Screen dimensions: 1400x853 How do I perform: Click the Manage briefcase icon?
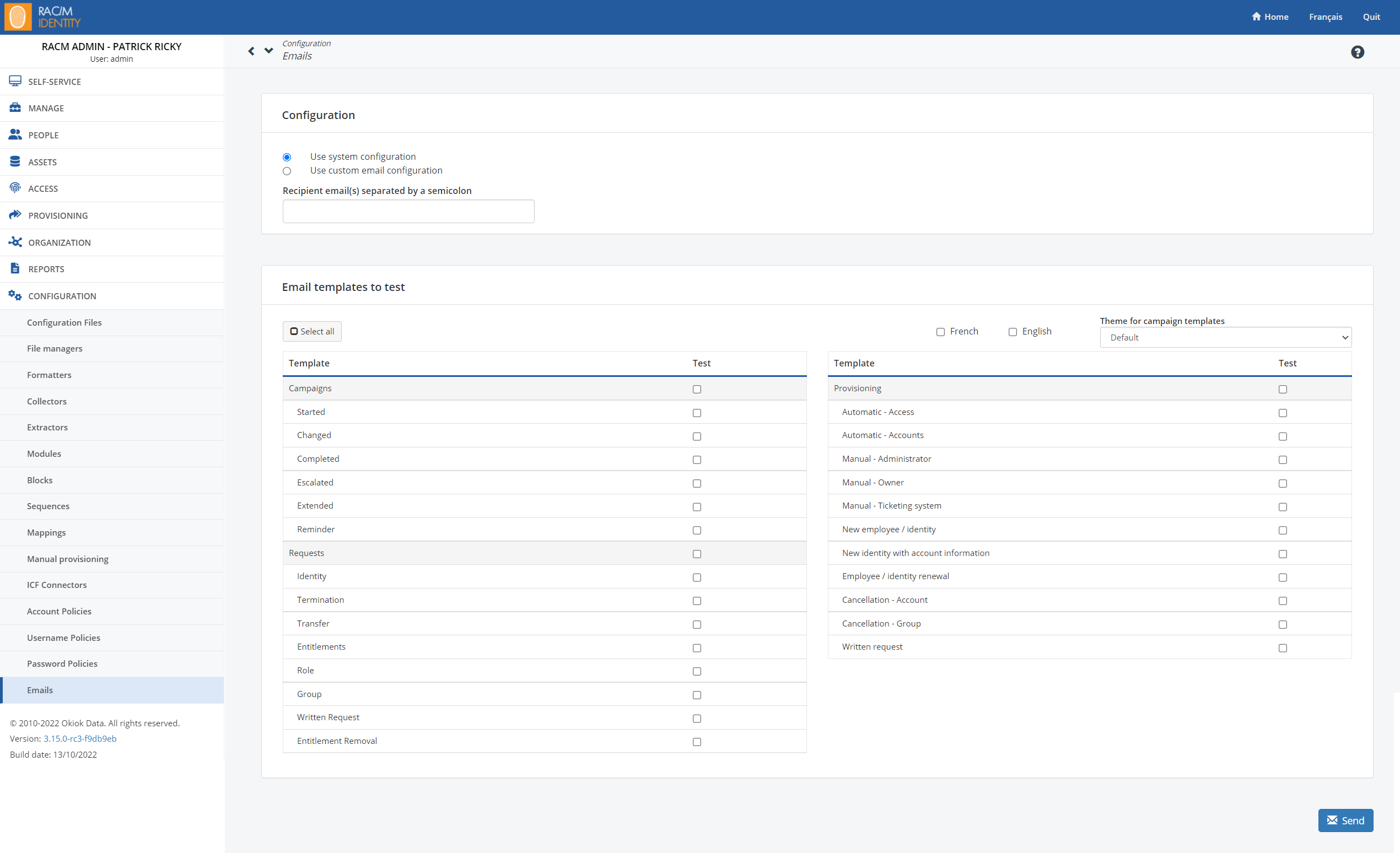click(15, 108)
